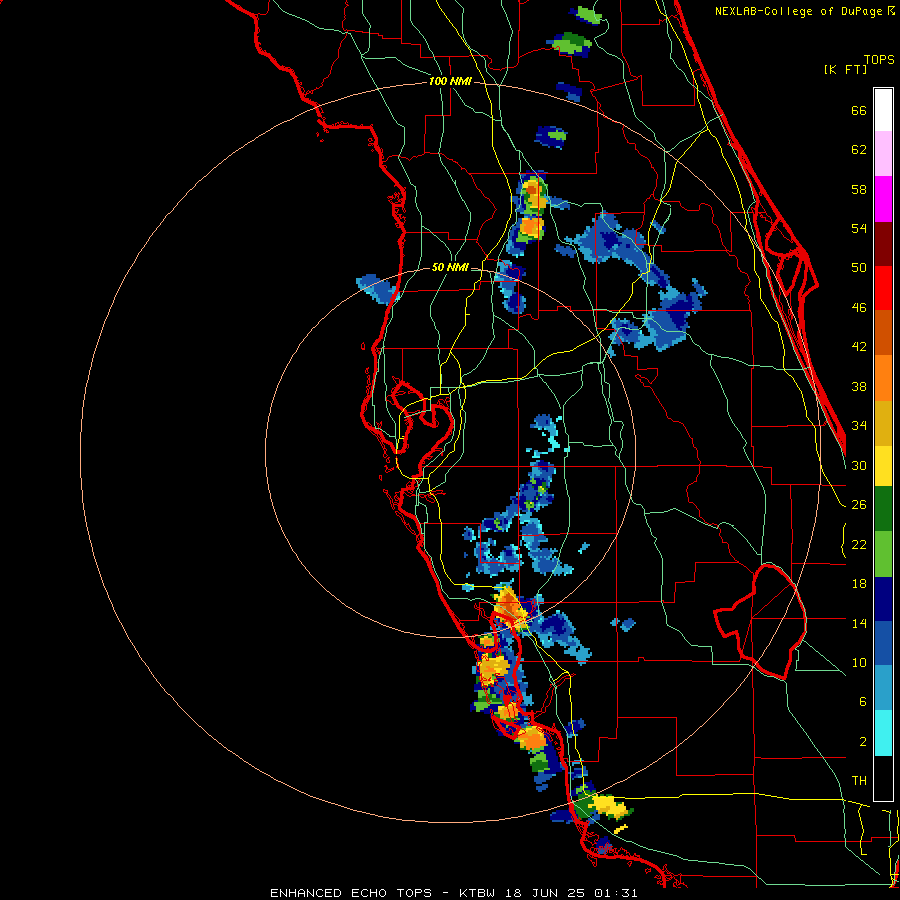Click the '30' legend value
This screenshot has height=900, width=900.
[859, 465]
